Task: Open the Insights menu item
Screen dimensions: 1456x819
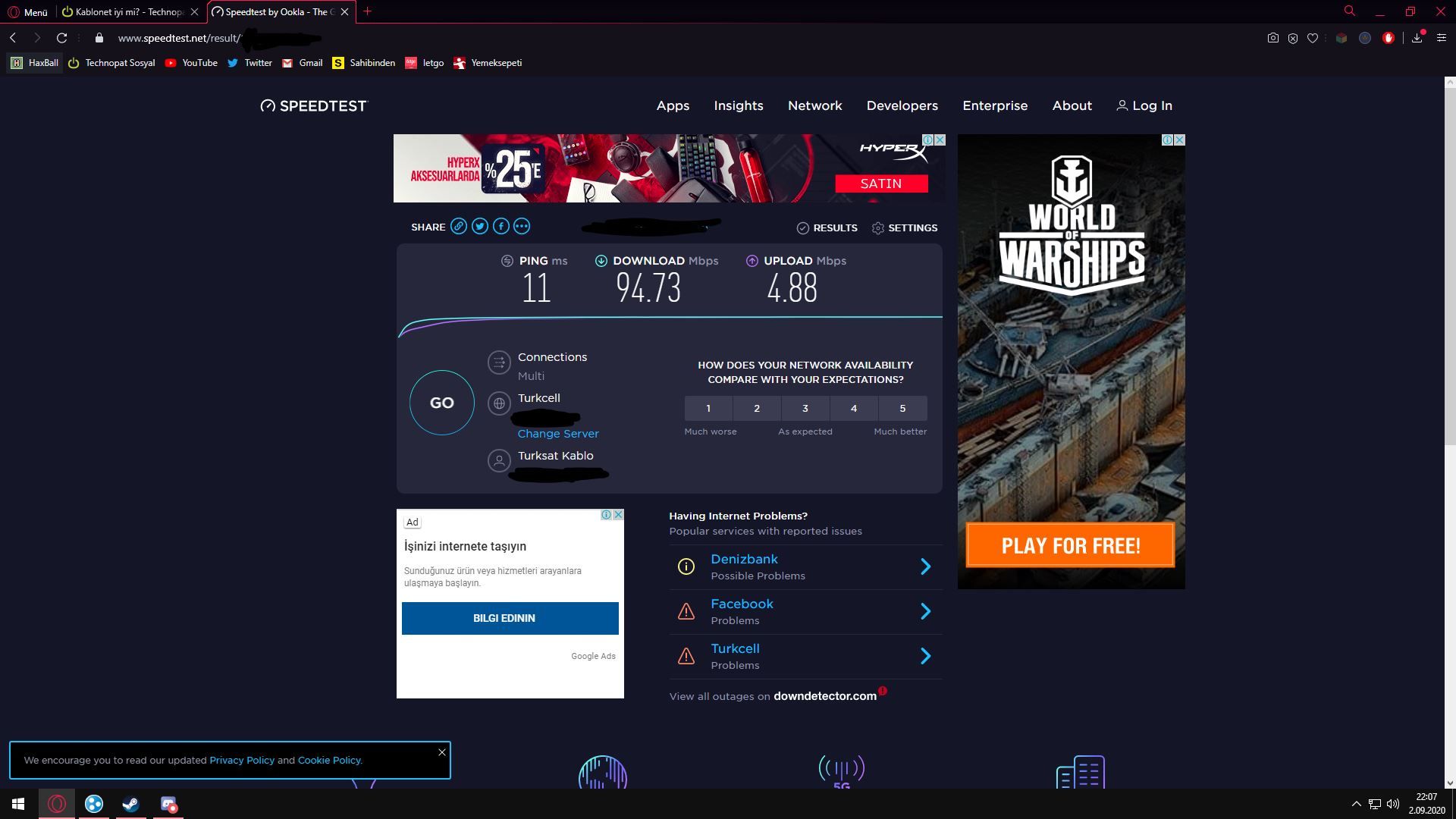Action: pos(738,105)
